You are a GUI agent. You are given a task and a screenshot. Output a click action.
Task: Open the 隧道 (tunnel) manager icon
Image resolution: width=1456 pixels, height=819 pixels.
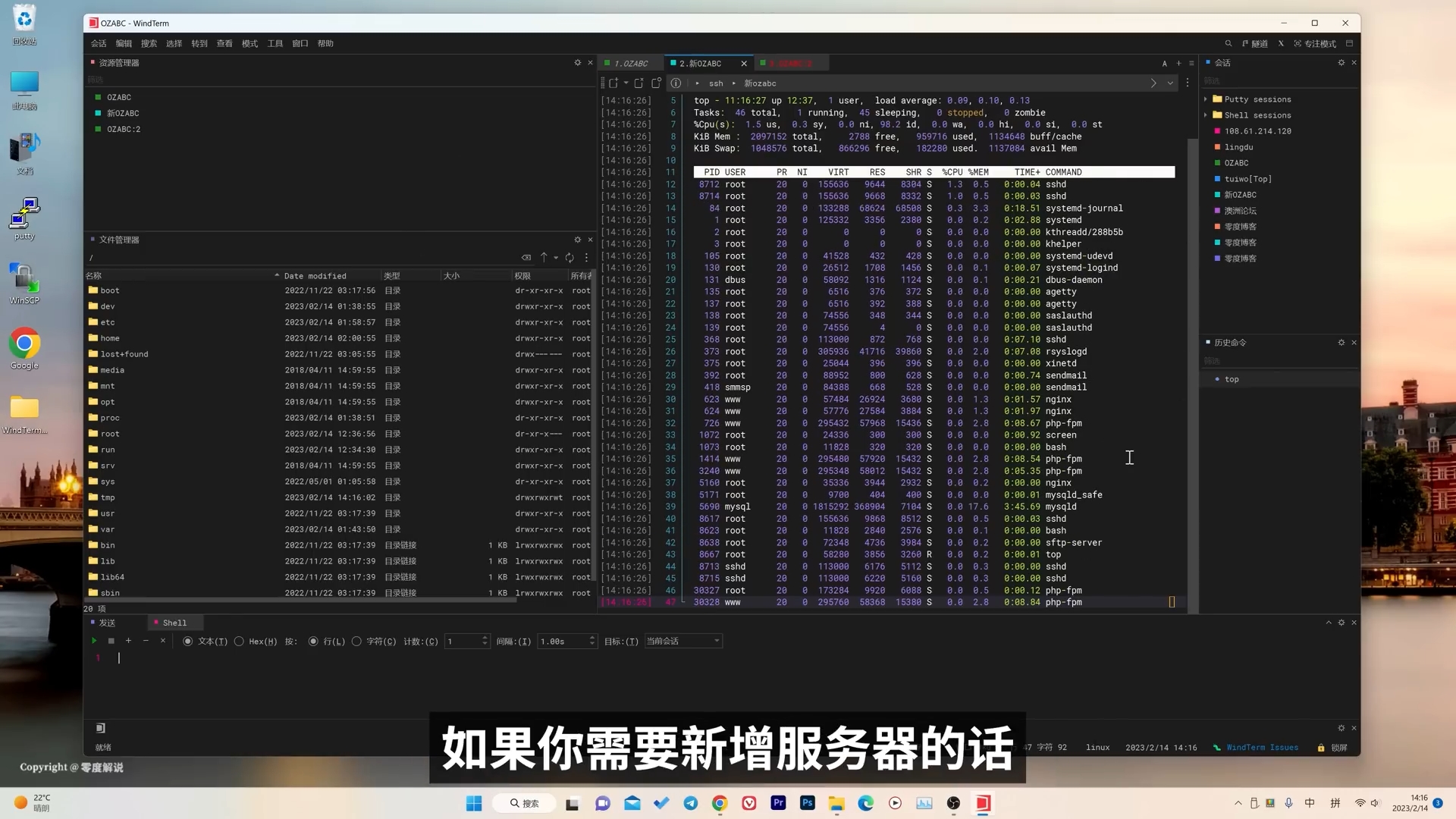(1254, 43)
